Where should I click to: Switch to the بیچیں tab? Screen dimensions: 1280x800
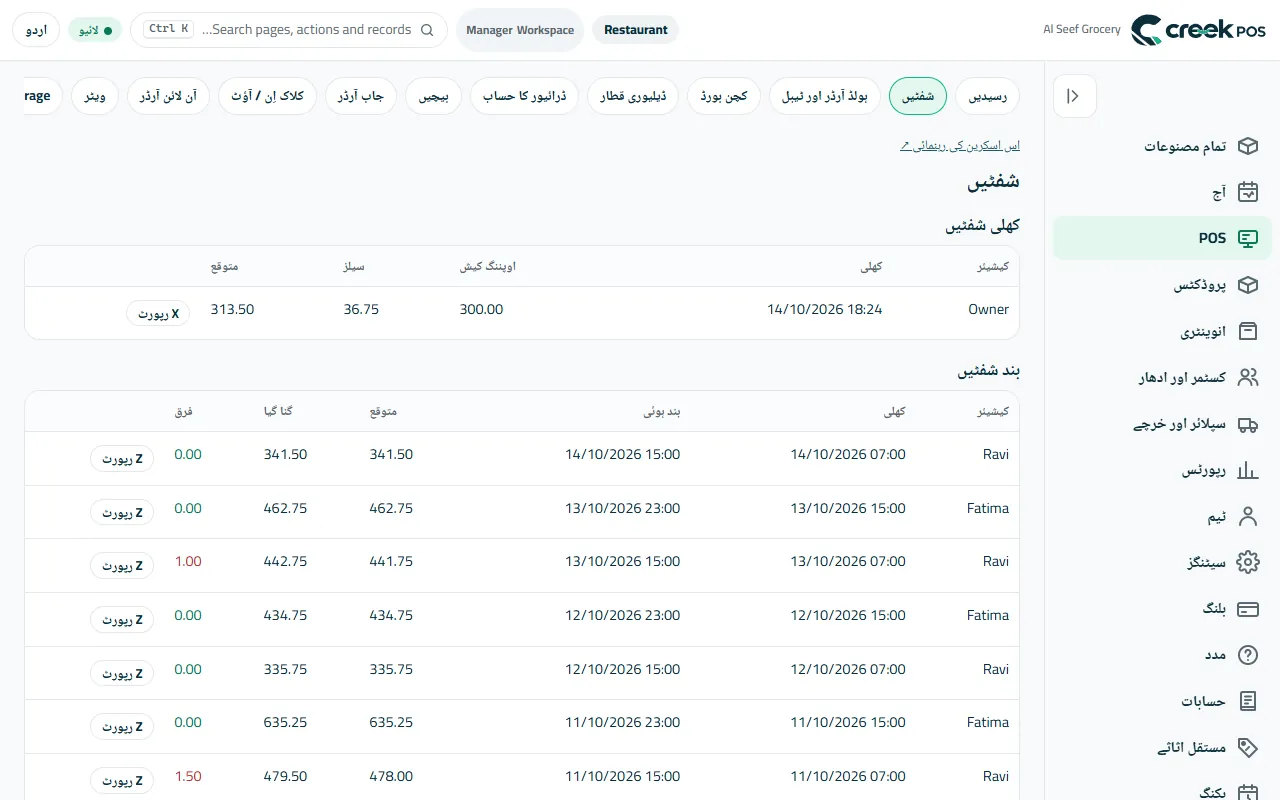click(434, 96)
